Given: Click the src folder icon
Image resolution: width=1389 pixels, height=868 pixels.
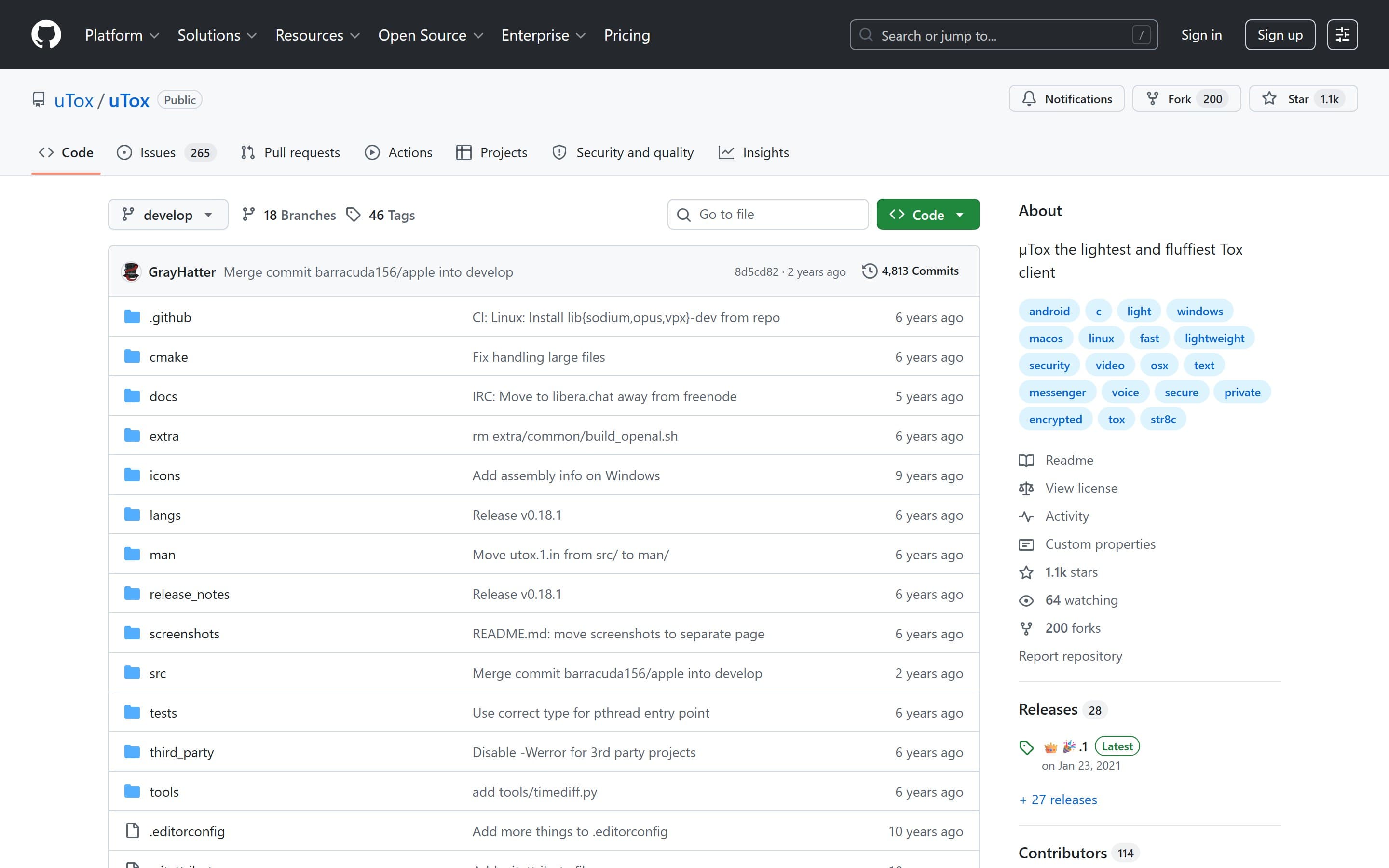Looking at the screenshot, I should tap(132, 673).
